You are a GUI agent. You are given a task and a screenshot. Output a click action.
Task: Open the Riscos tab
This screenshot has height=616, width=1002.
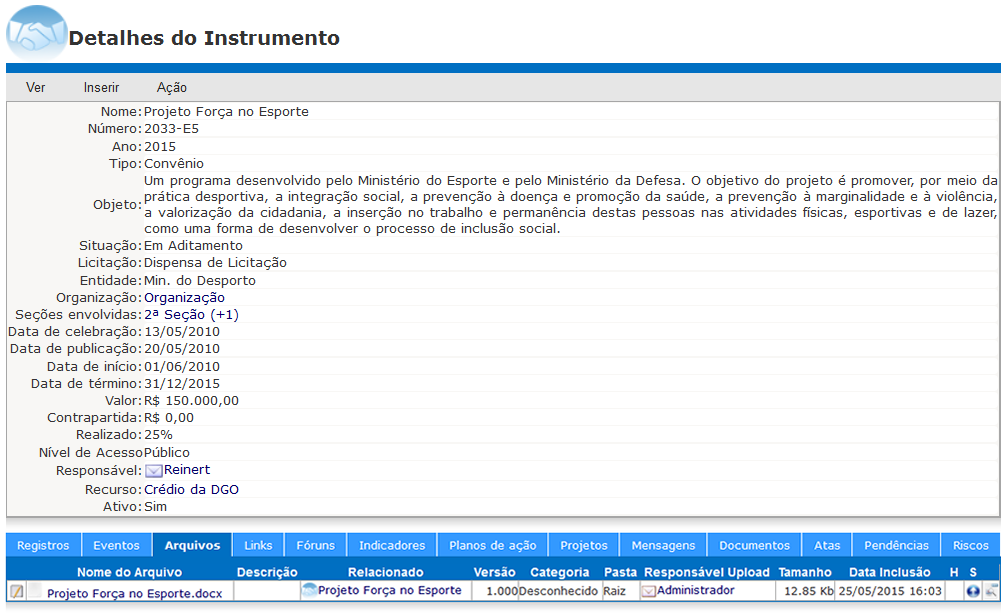[x=971, y=545]
